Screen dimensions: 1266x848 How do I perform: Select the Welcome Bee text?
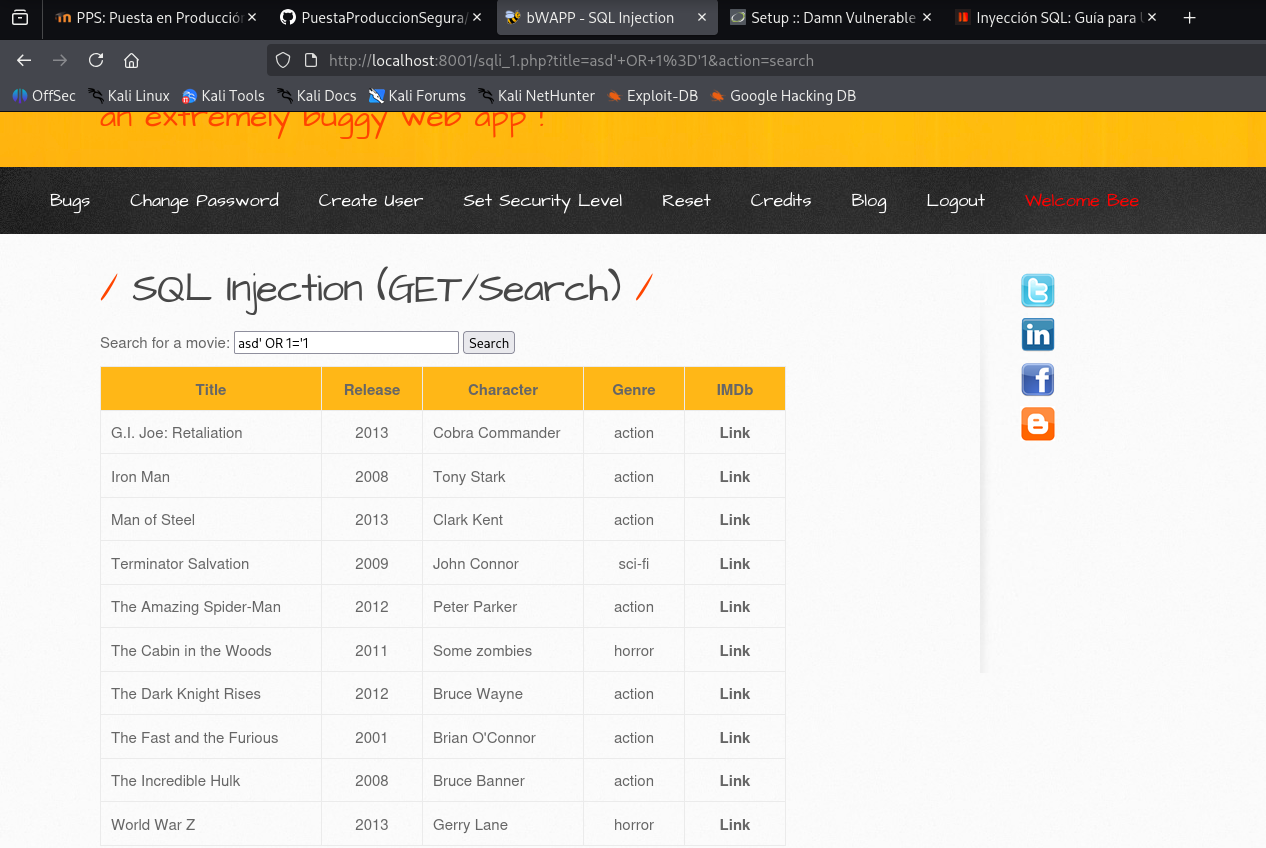click(1082, 201)
